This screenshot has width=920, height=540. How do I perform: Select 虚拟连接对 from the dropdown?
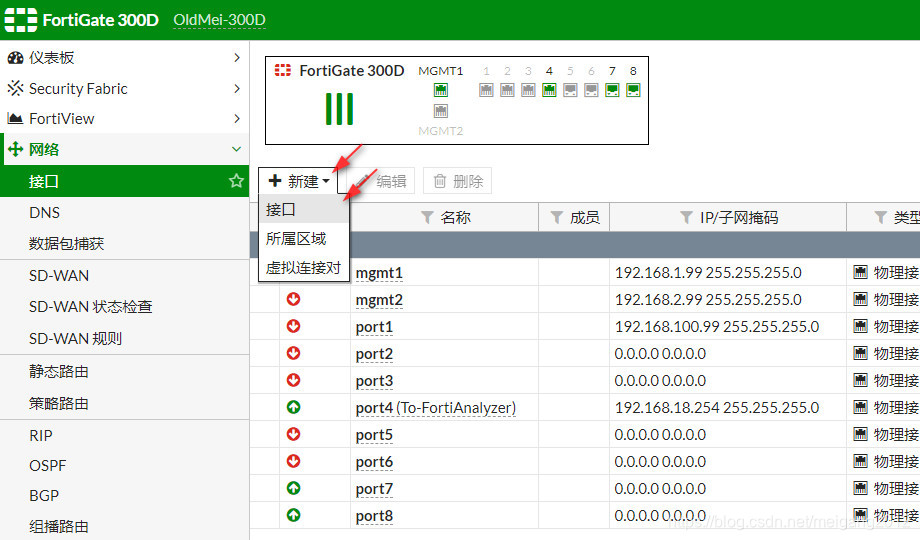point(304,268)
